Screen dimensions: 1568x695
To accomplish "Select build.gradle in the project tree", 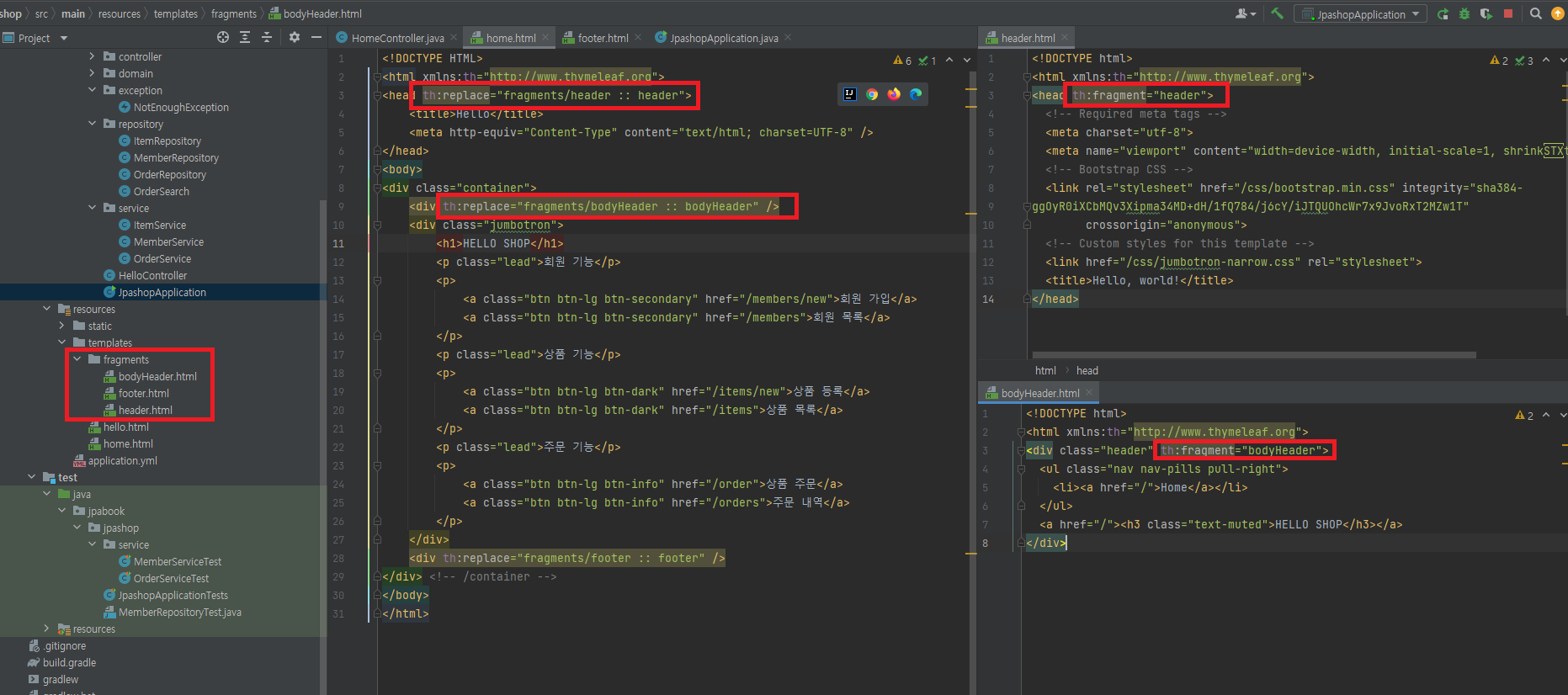I will tap(69, 662).
